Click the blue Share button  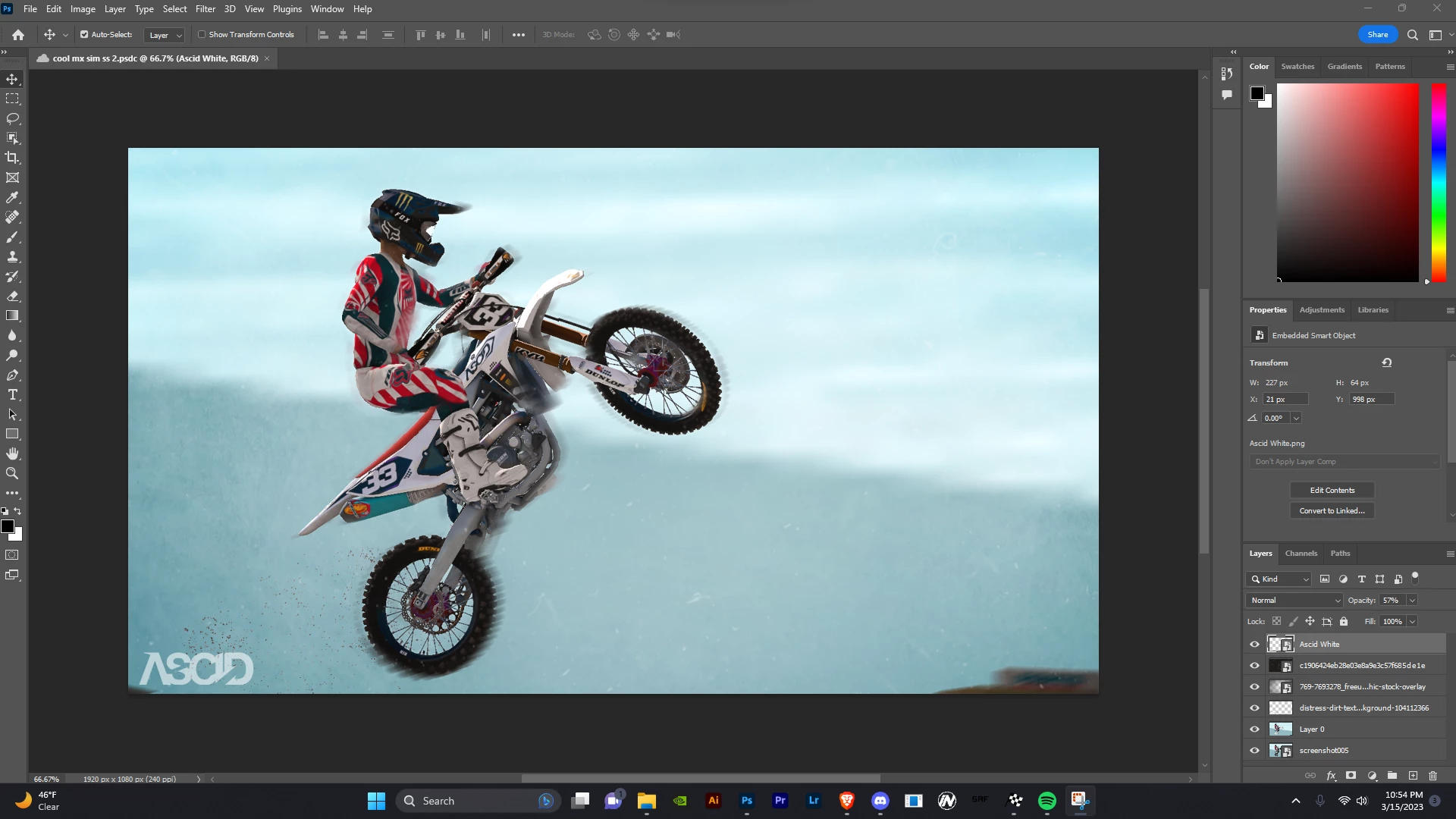click(x=1377, y=34)
